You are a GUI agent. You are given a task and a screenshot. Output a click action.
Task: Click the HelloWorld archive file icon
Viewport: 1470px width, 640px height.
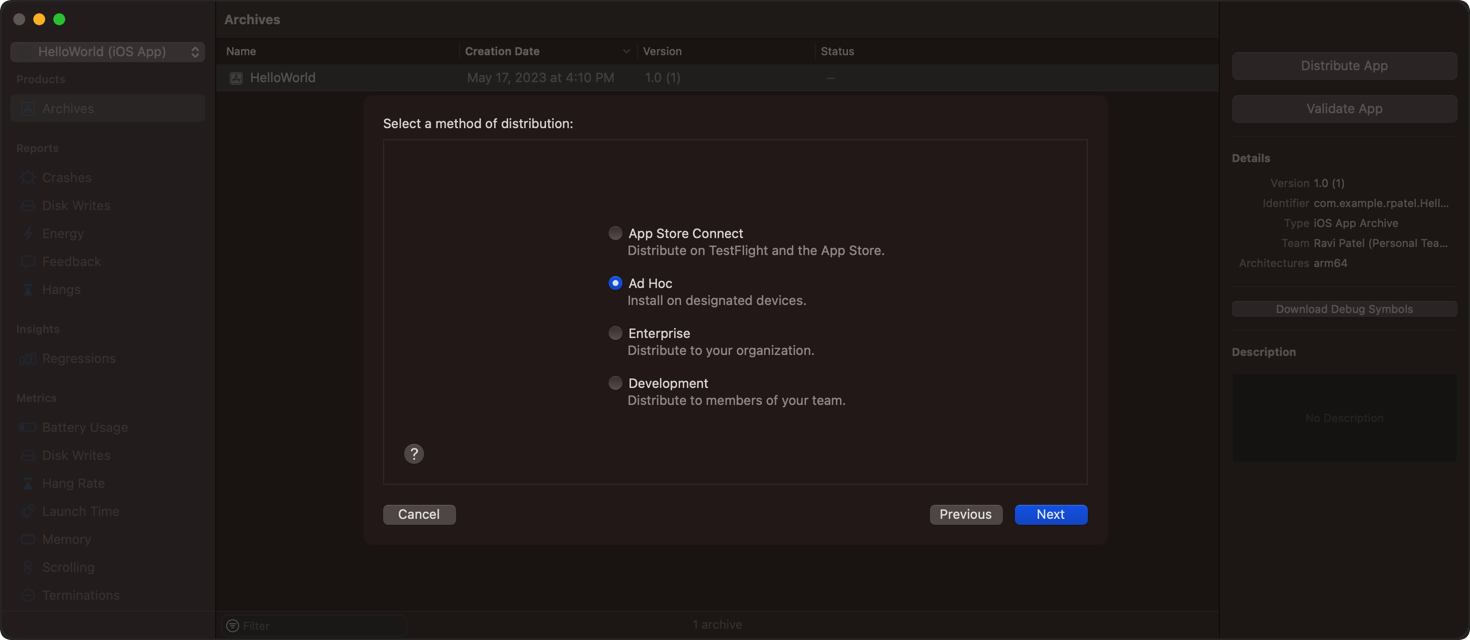(236, 78)
